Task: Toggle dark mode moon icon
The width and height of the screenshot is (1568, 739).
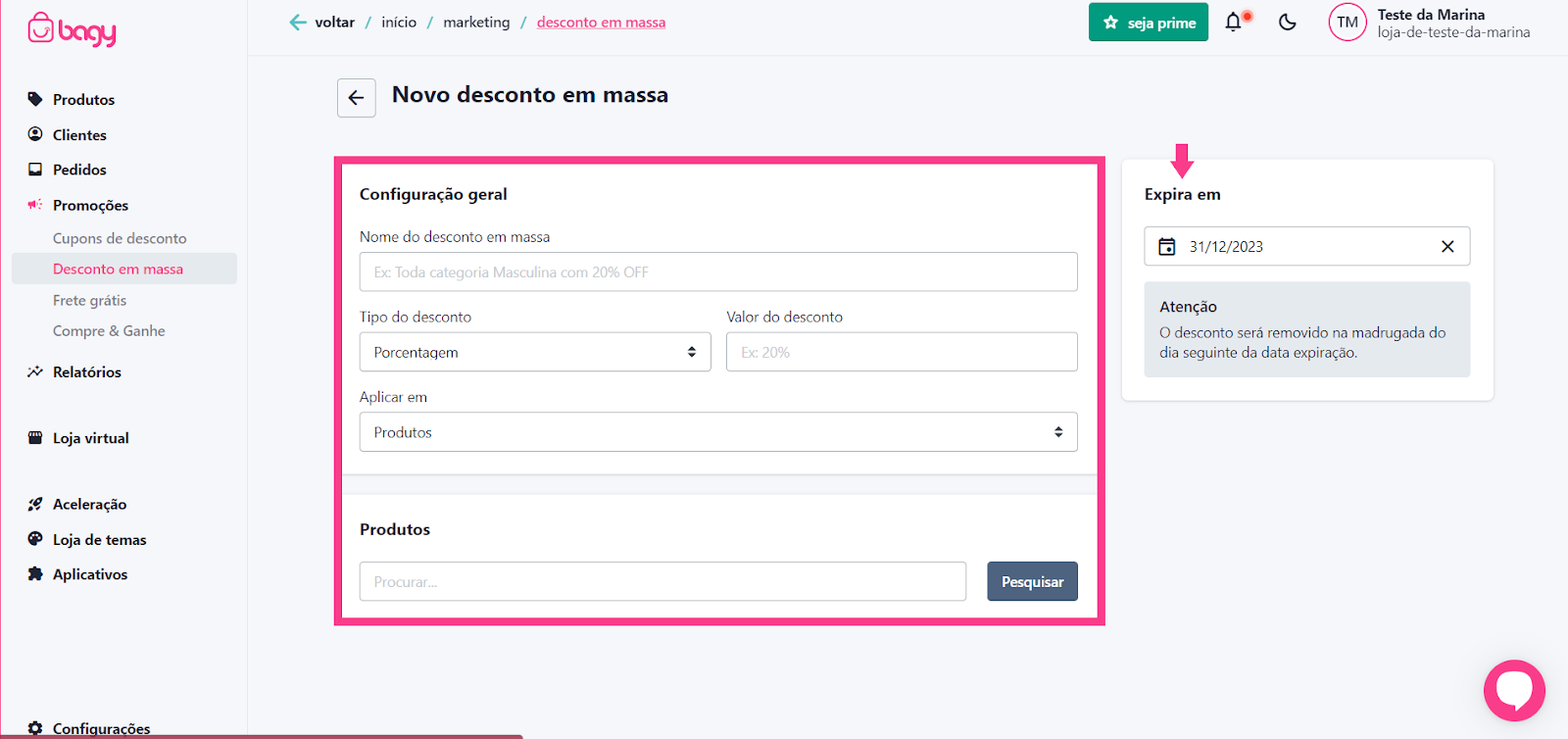Action: coord(1288,22)
